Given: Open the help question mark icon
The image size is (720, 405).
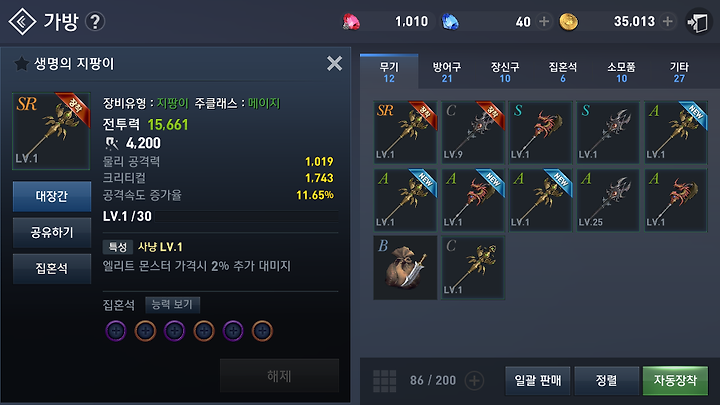Looking at the screenshot, I should (95, 22).
